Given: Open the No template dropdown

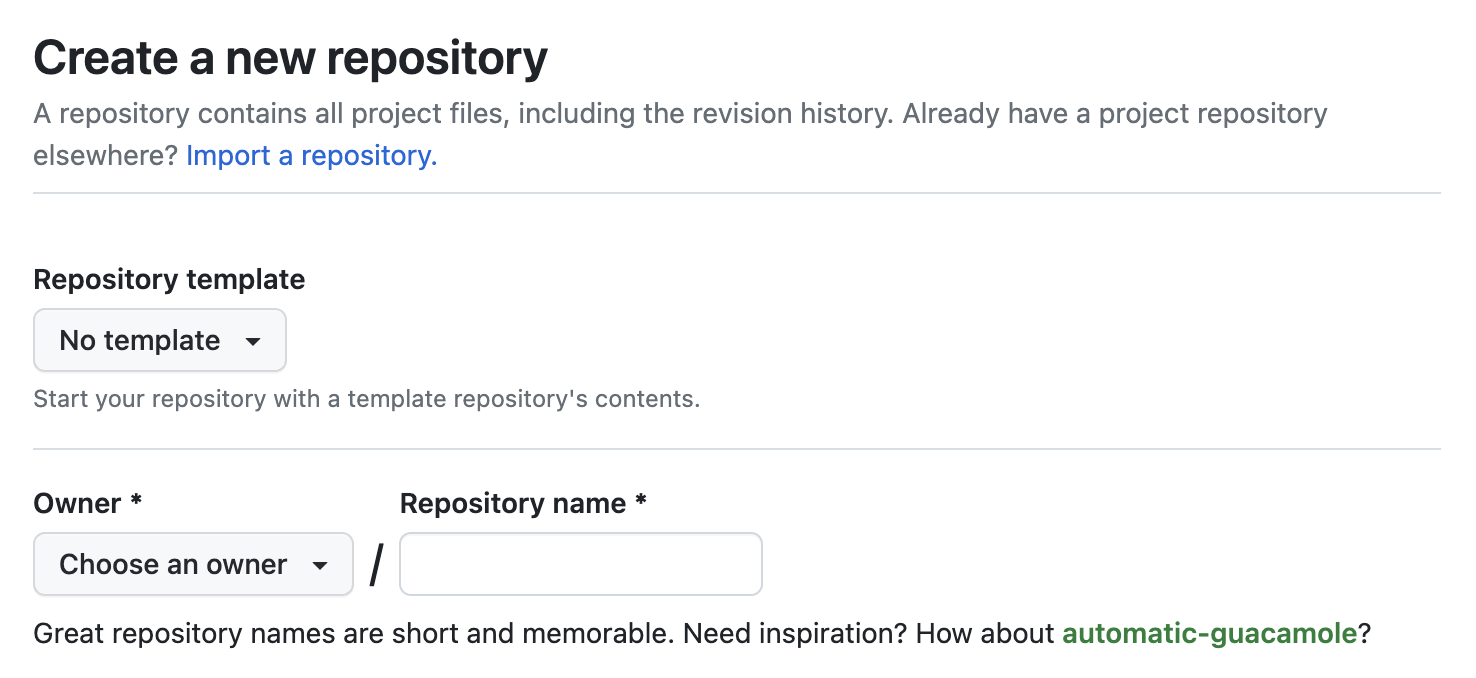Looking at the screenshot, I should pyautogui.click(x=160, y=340).
